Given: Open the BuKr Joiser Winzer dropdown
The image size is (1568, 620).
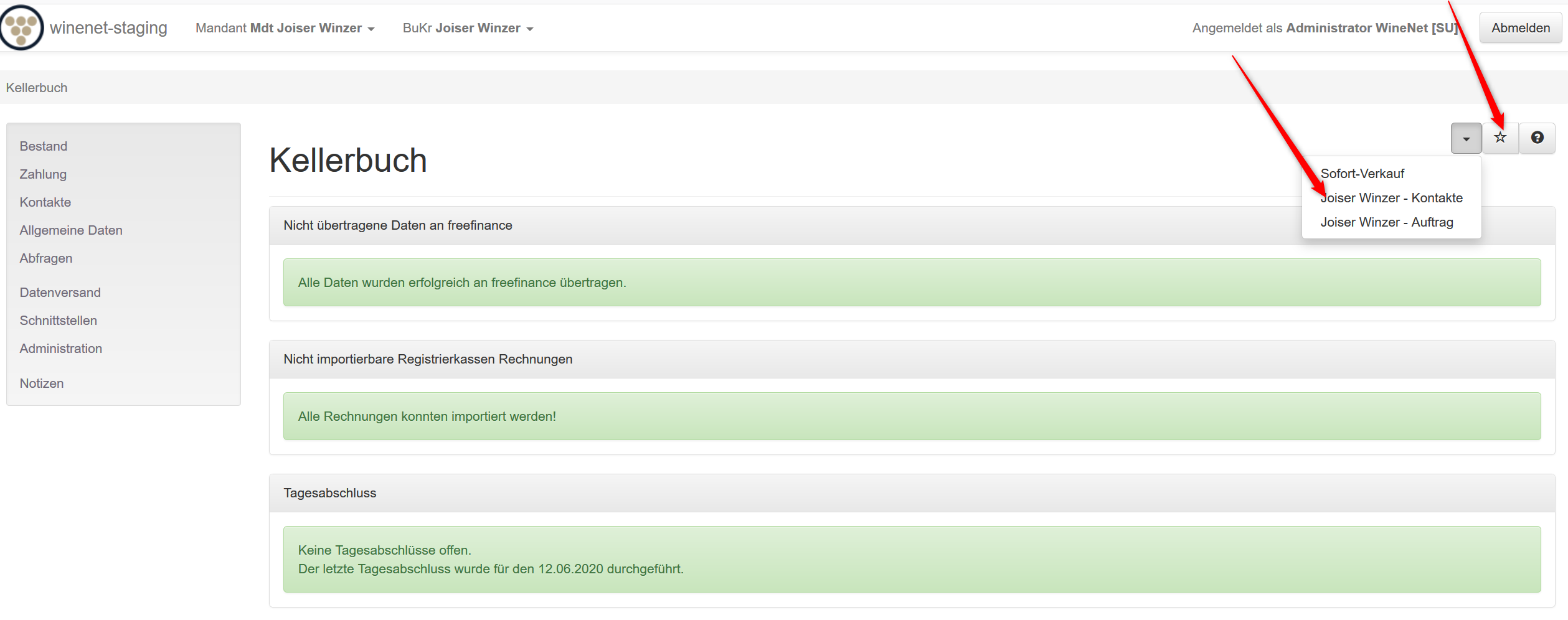Looking at the screenshot, I should (468, 28).
